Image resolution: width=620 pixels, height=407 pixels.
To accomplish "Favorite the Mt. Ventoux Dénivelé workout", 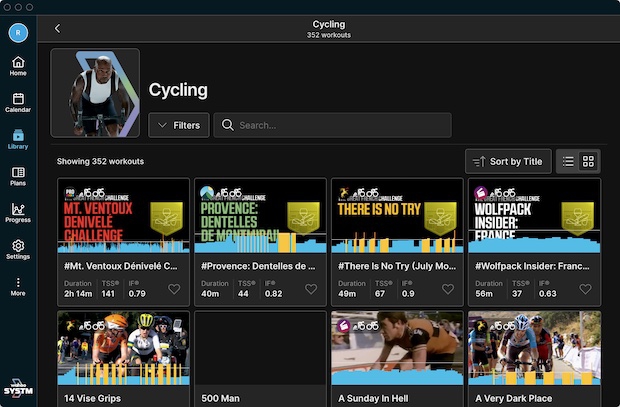I will (x=174, y=289).
